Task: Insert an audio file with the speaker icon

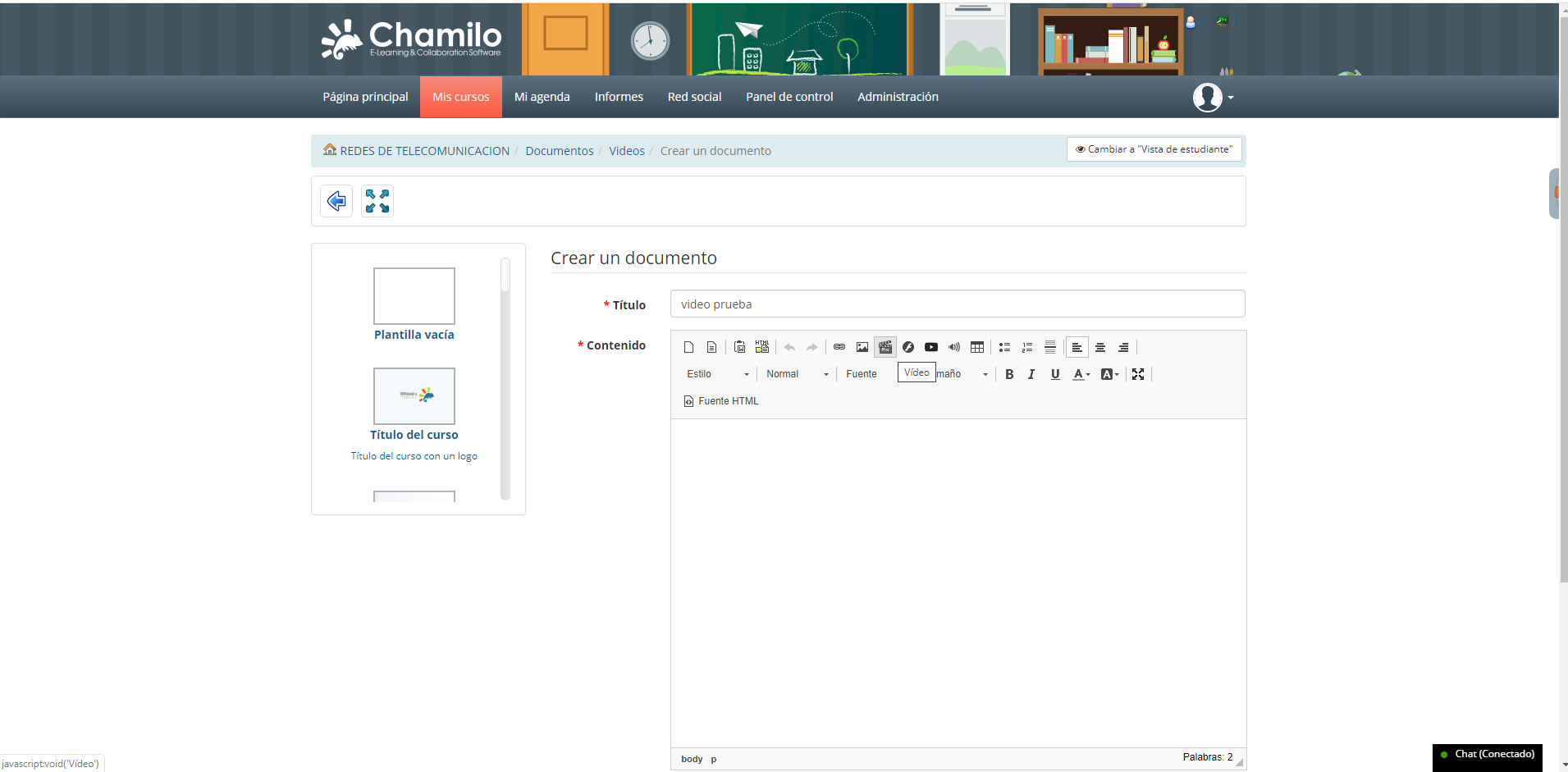Action: pyautogui.click(x=954, y=346)
